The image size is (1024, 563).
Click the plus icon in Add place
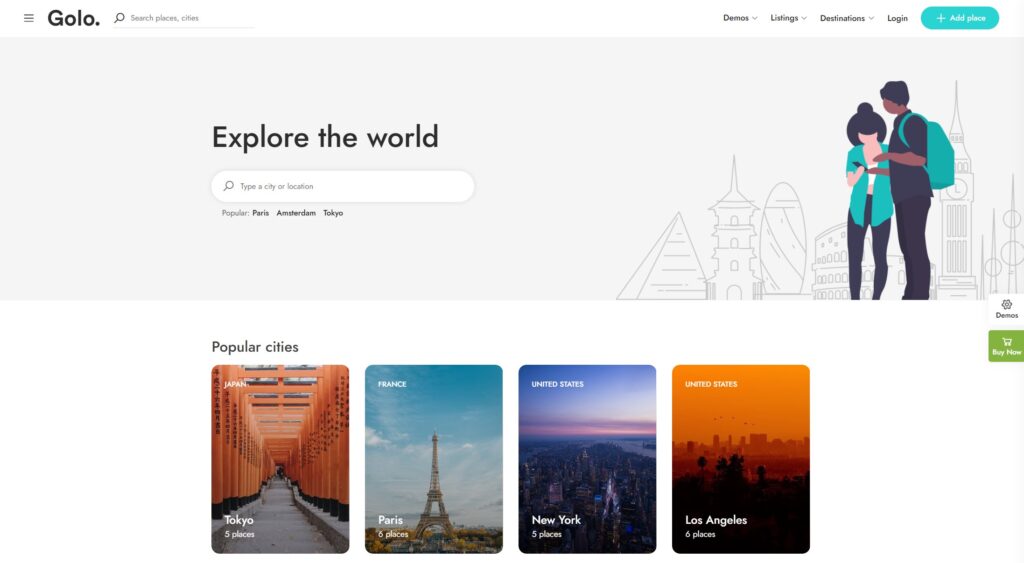940,18
